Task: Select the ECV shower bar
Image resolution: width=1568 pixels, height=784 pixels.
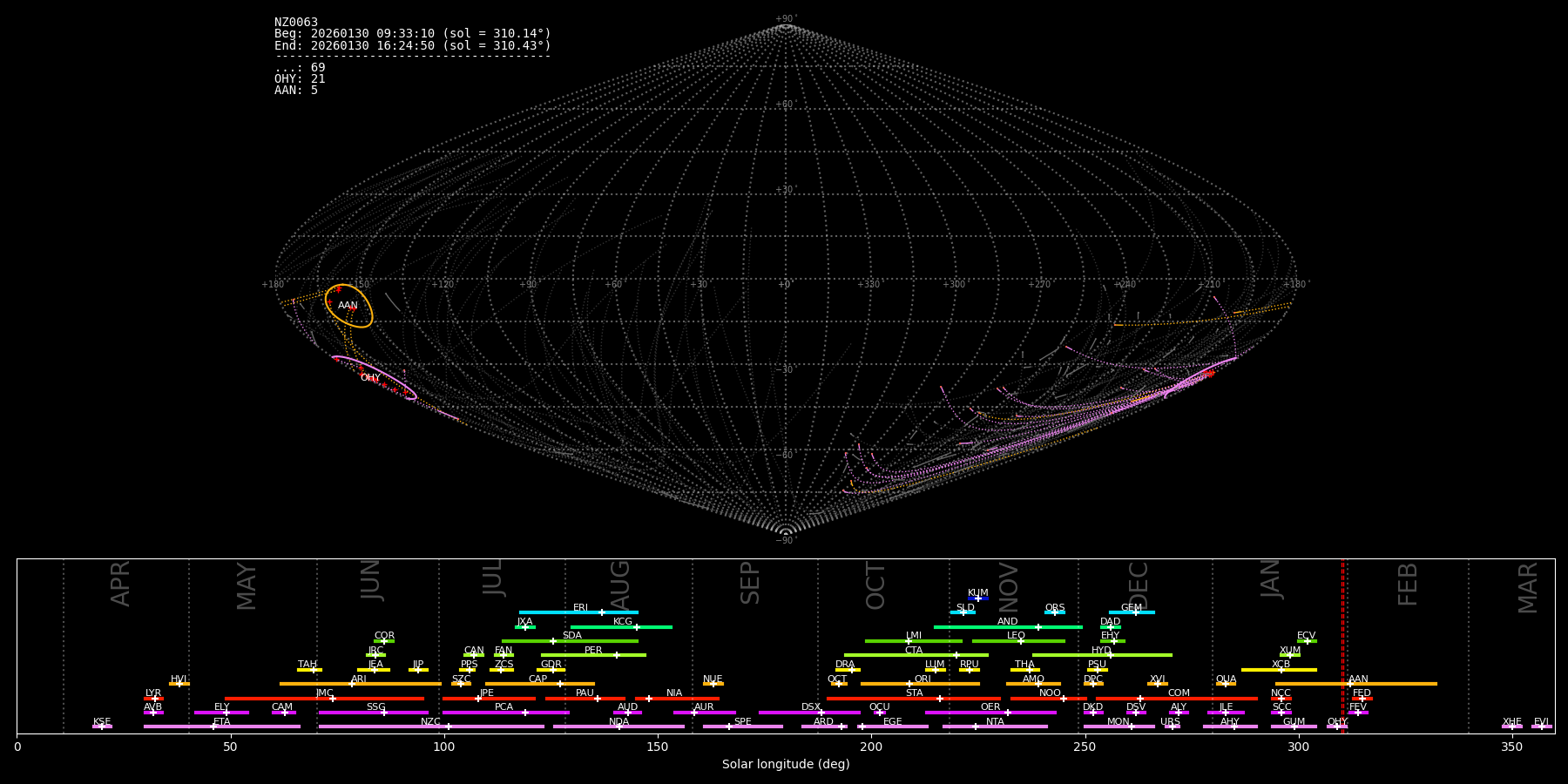Action: coord(1307,641)
